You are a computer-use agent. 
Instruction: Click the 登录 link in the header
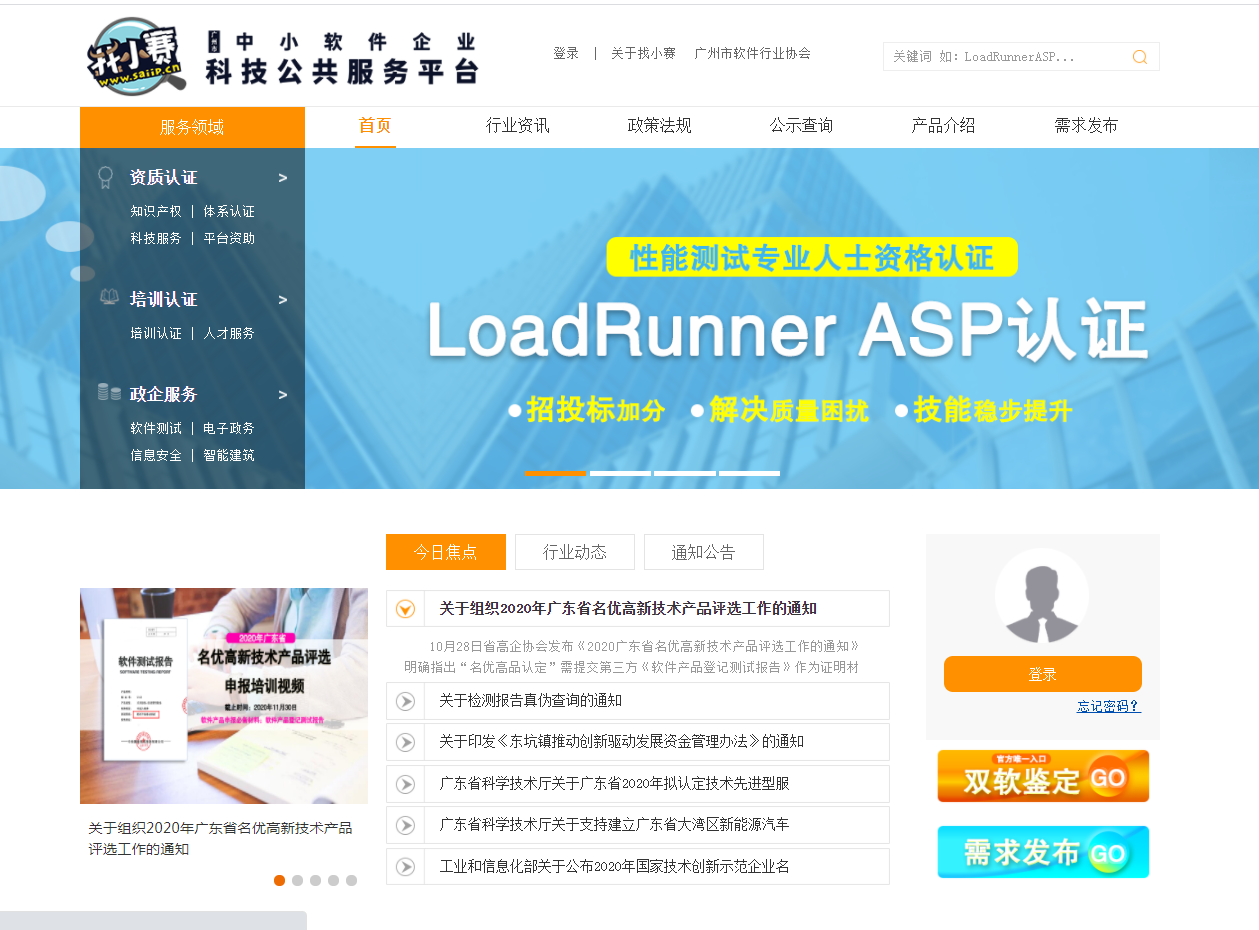coord(566,54)
